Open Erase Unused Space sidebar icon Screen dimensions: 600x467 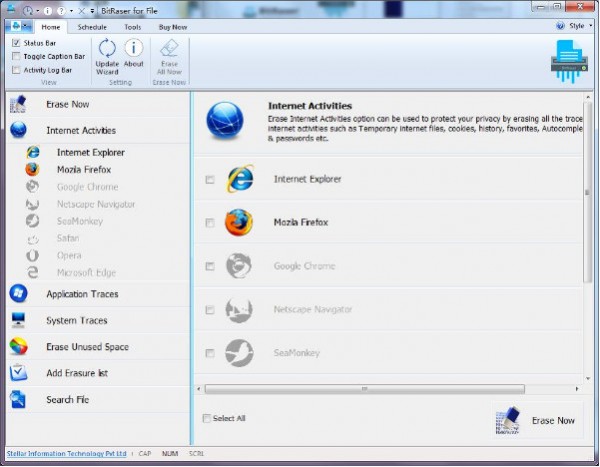pos(18,347)
